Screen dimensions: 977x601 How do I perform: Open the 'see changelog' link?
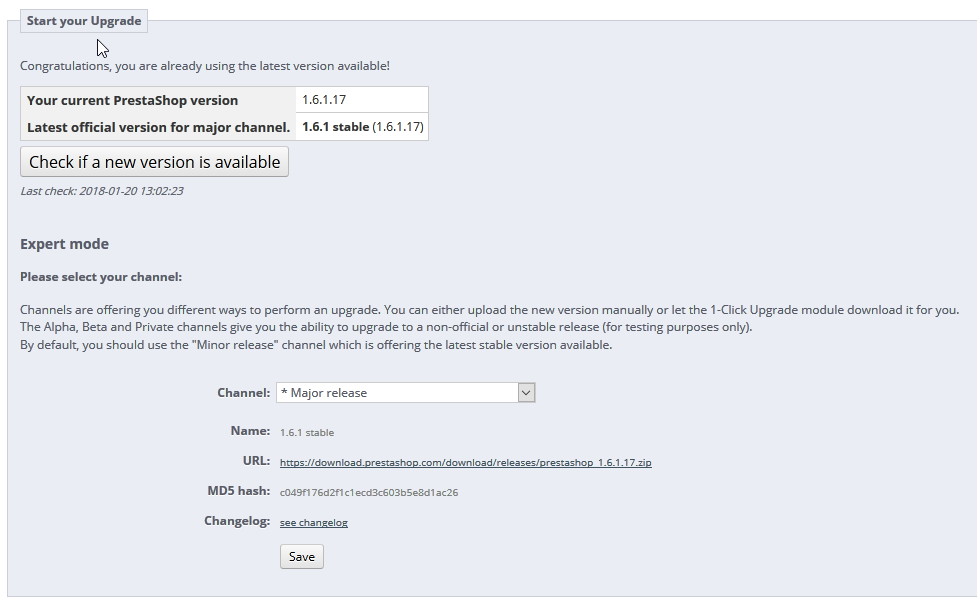pos(313,523)
